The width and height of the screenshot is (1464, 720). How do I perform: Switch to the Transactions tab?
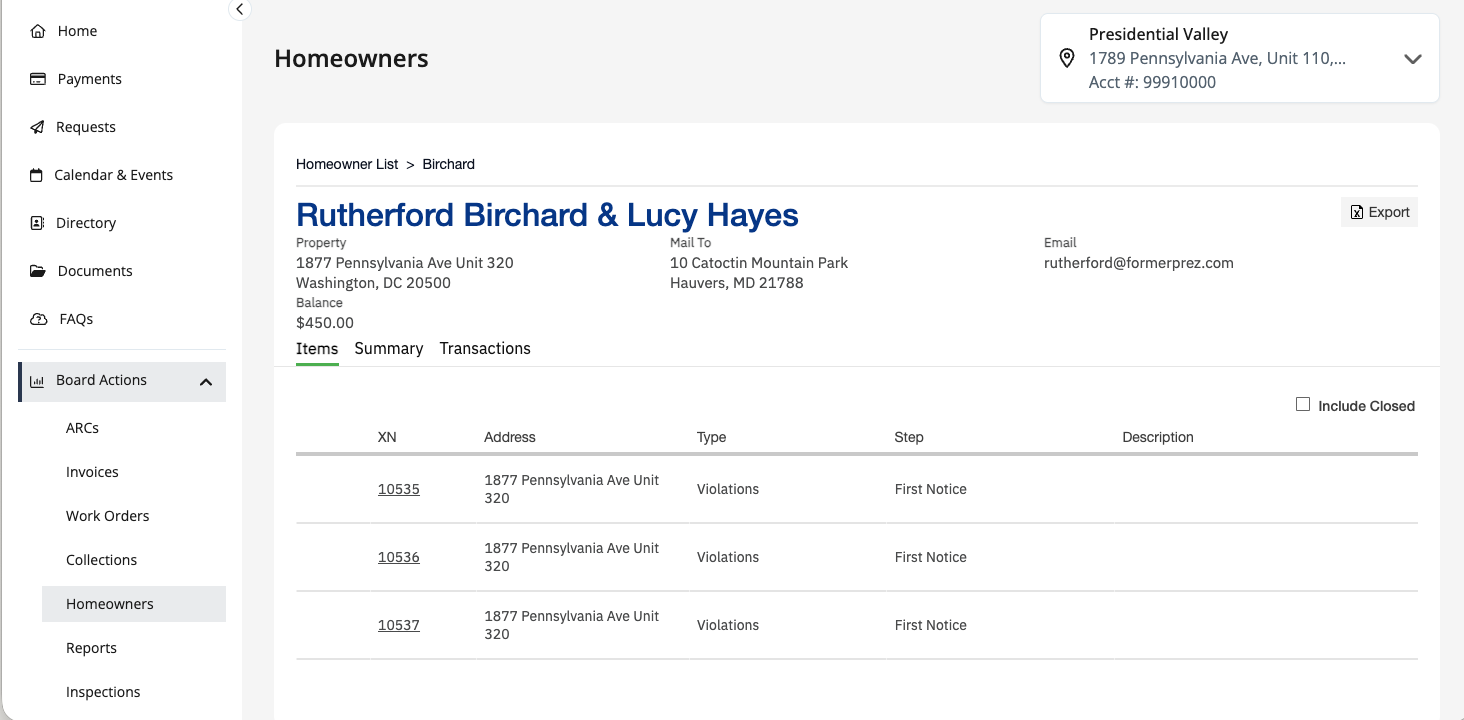click(x=485, y=349)
